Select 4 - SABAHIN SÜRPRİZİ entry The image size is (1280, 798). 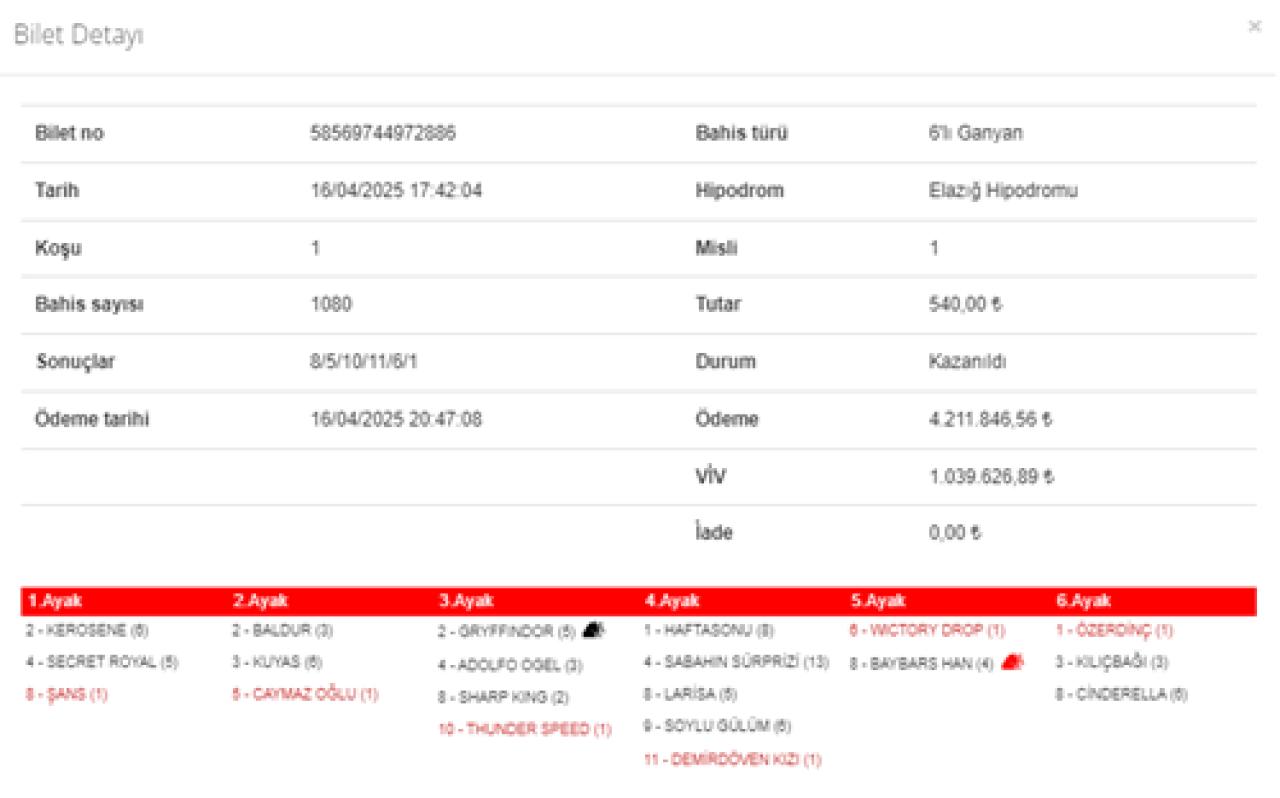pyautogui.click(x=736, y=662)
